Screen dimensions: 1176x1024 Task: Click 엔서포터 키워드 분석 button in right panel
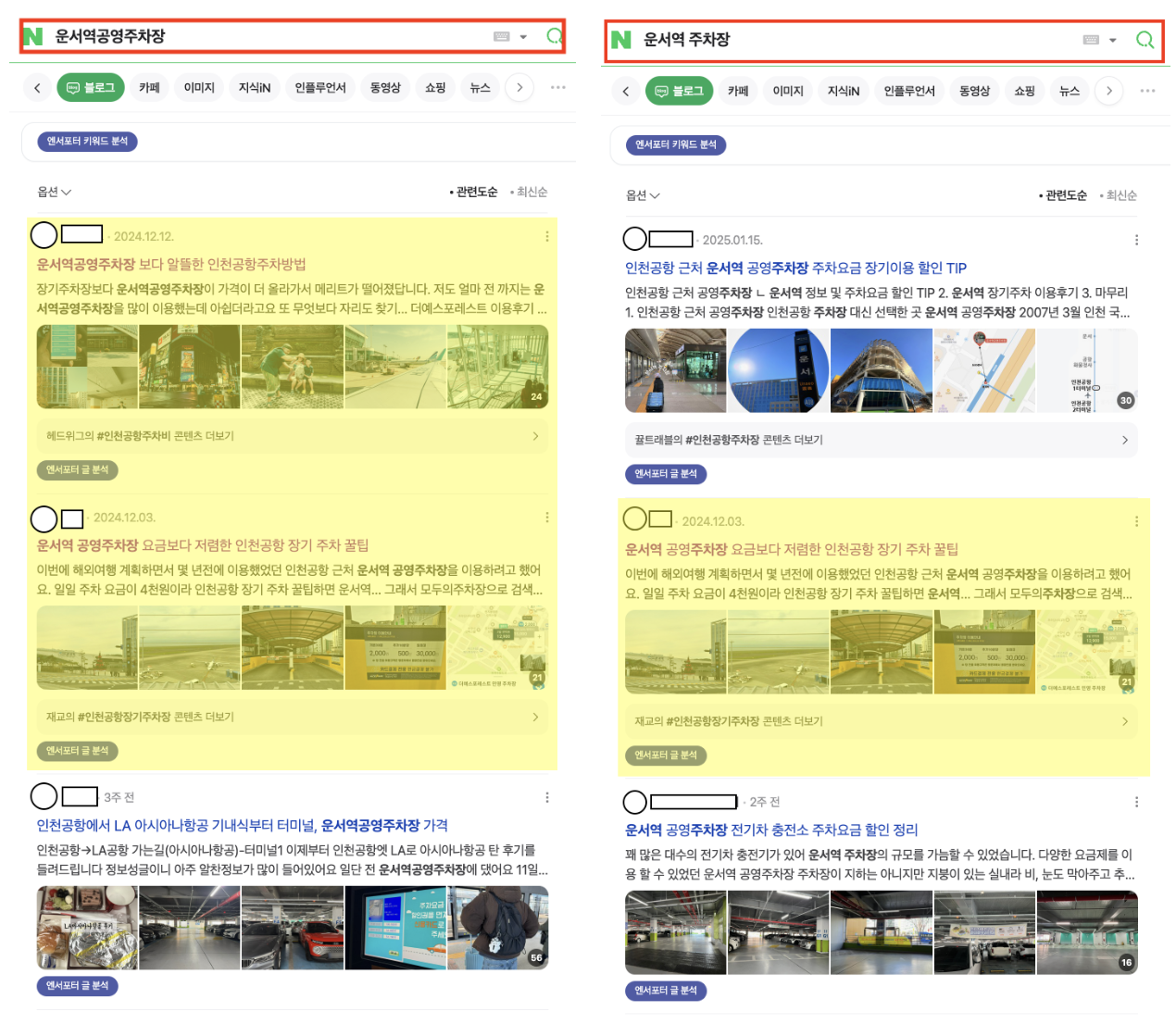tap(676, 145)
